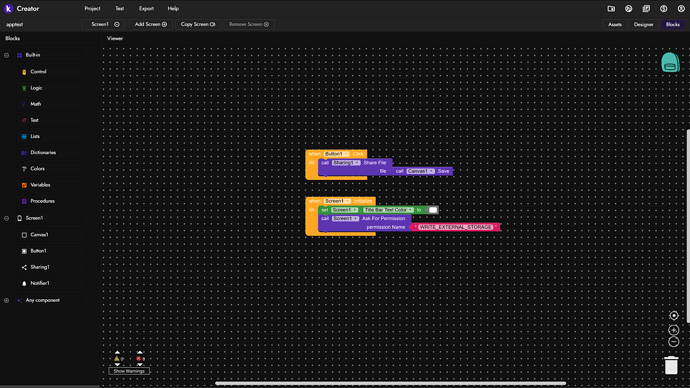Open the Export menu
This screenshot has height=388, width=690.
pos(147,8)
